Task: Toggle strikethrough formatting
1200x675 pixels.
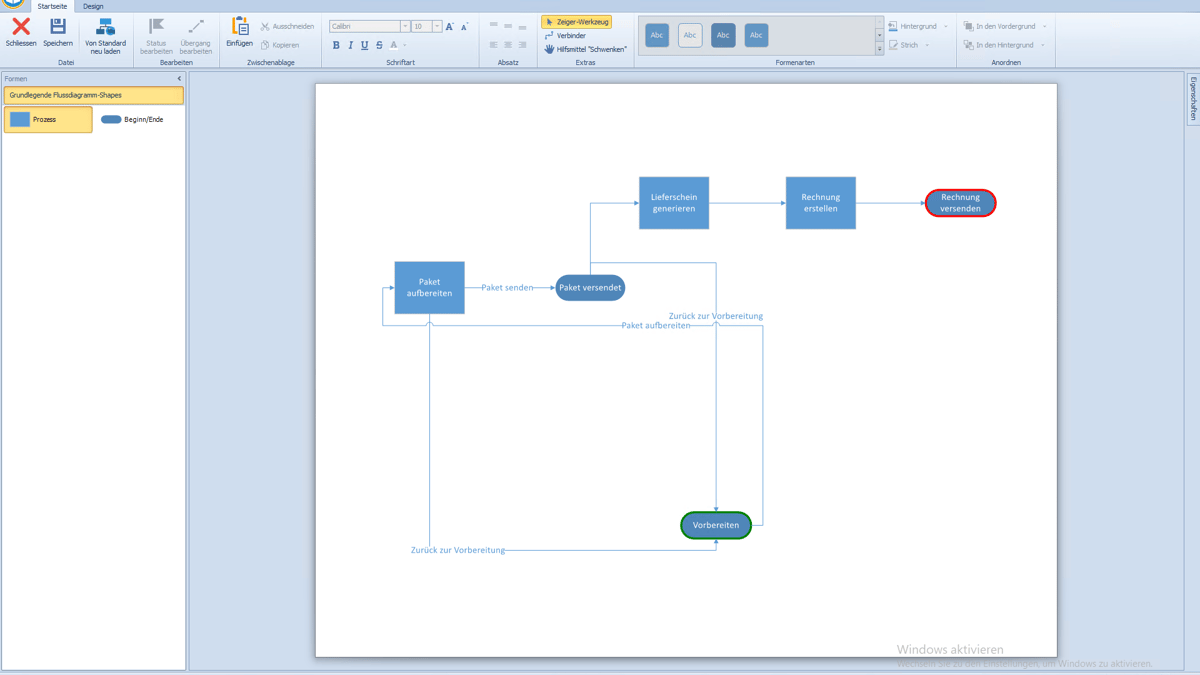Action: (x=379, y=45)
